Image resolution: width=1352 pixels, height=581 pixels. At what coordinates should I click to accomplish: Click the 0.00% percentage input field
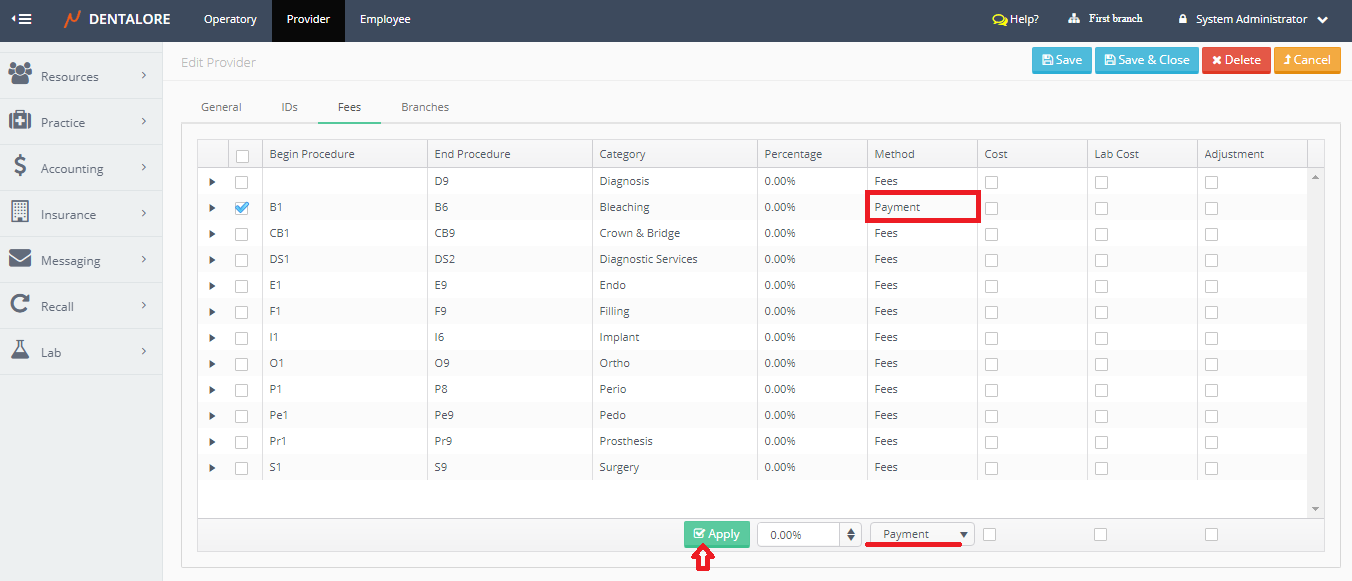tap(800, 535)
